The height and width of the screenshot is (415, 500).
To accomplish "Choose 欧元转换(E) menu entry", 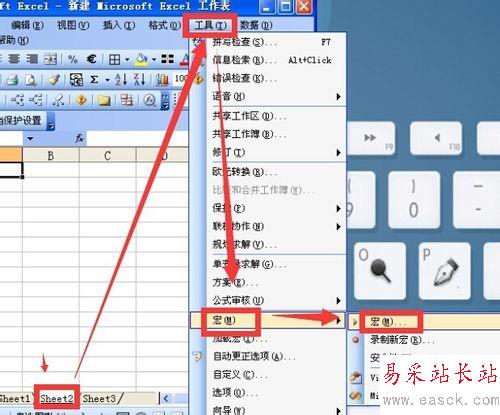I will coord(268,172).
